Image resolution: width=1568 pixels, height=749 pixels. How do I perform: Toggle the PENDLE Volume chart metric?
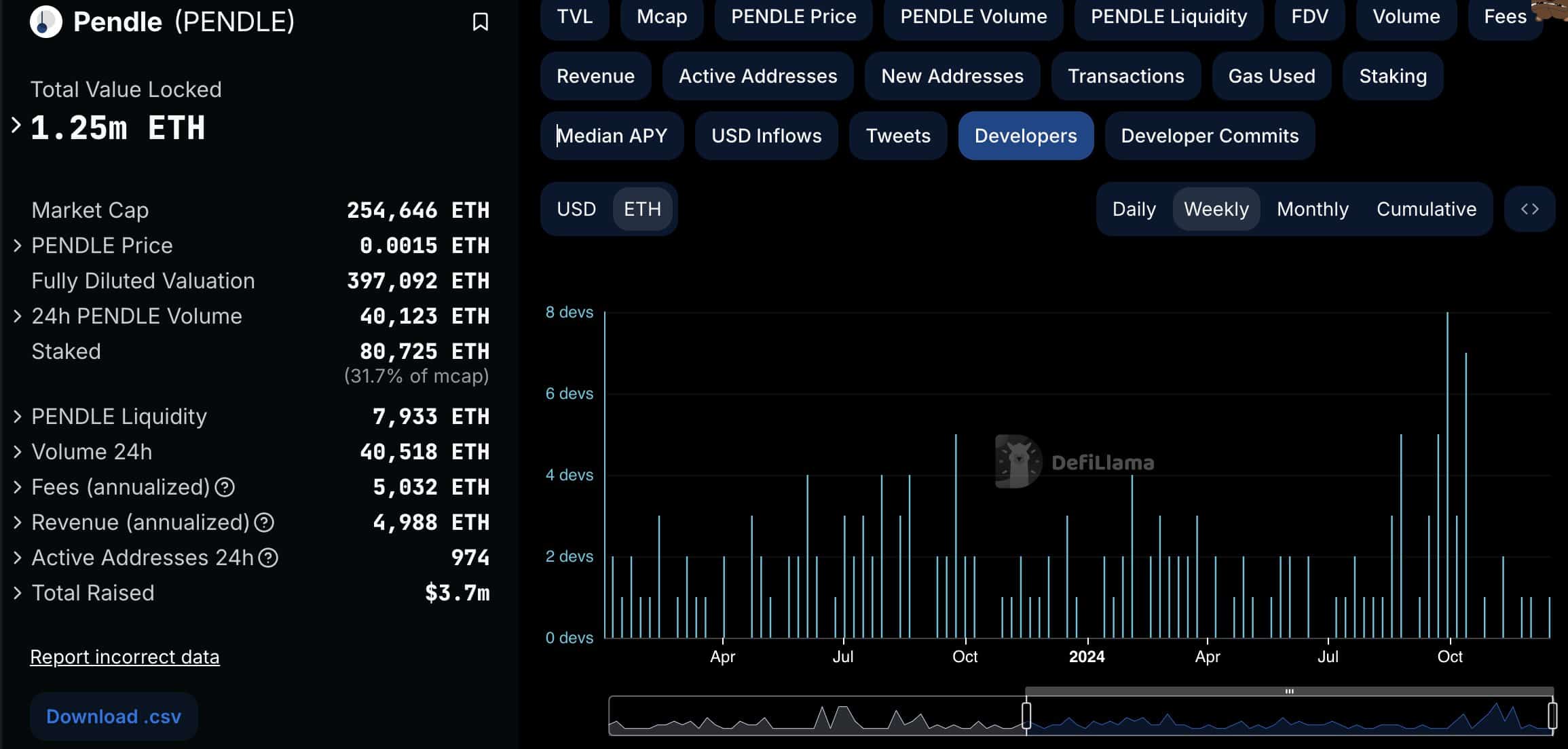pos(973,17)
